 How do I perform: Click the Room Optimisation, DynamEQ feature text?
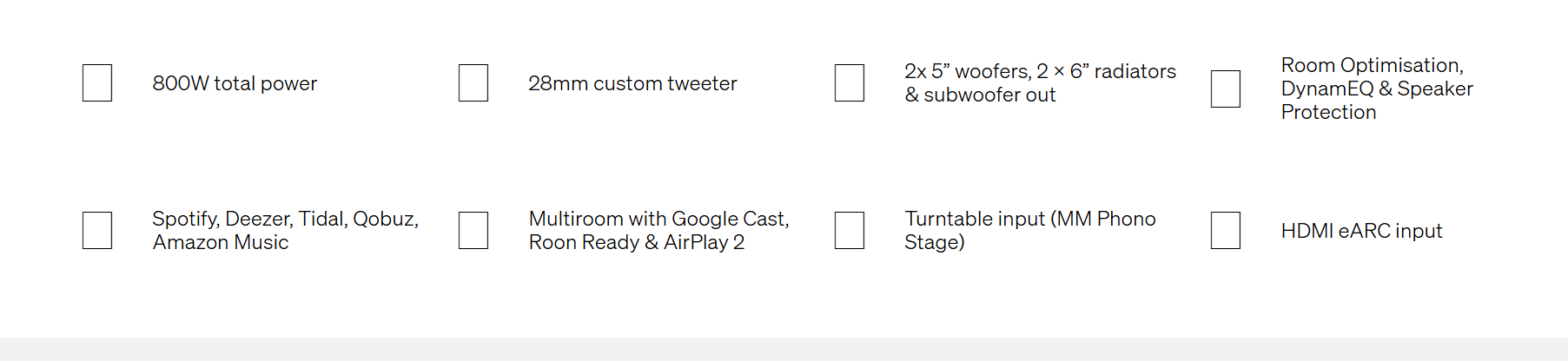point(1376,89)
